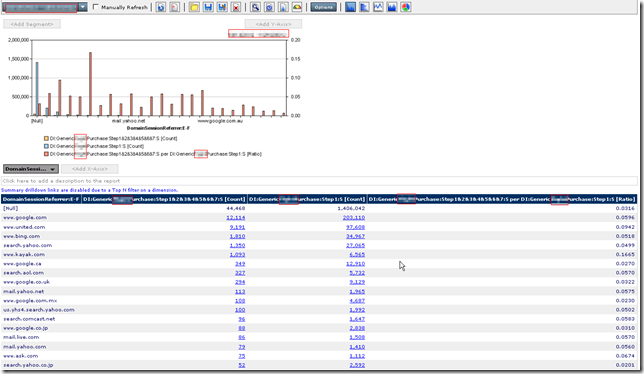Click orange legend swatch for Step1&2&3&4&5&6&7 Count

[x=46, y=138]
